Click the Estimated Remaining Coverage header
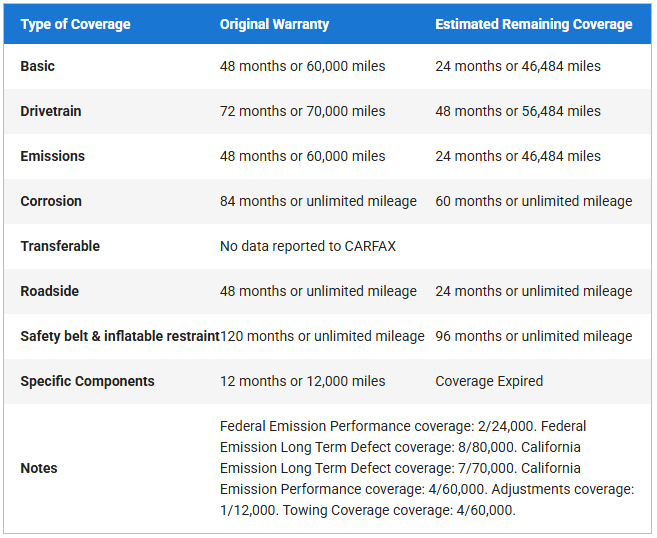This screenshot has height=538, width=657. point(533,24)
